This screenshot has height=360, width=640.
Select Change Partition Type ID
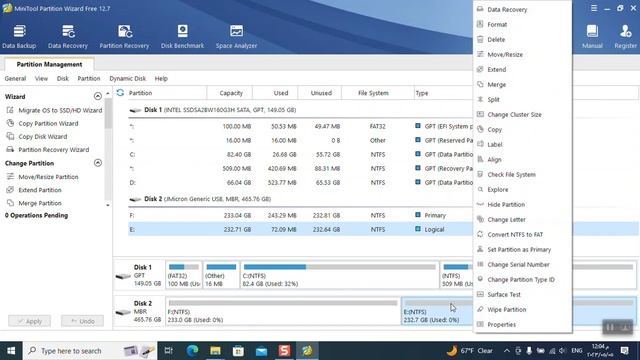click(522, 280)
